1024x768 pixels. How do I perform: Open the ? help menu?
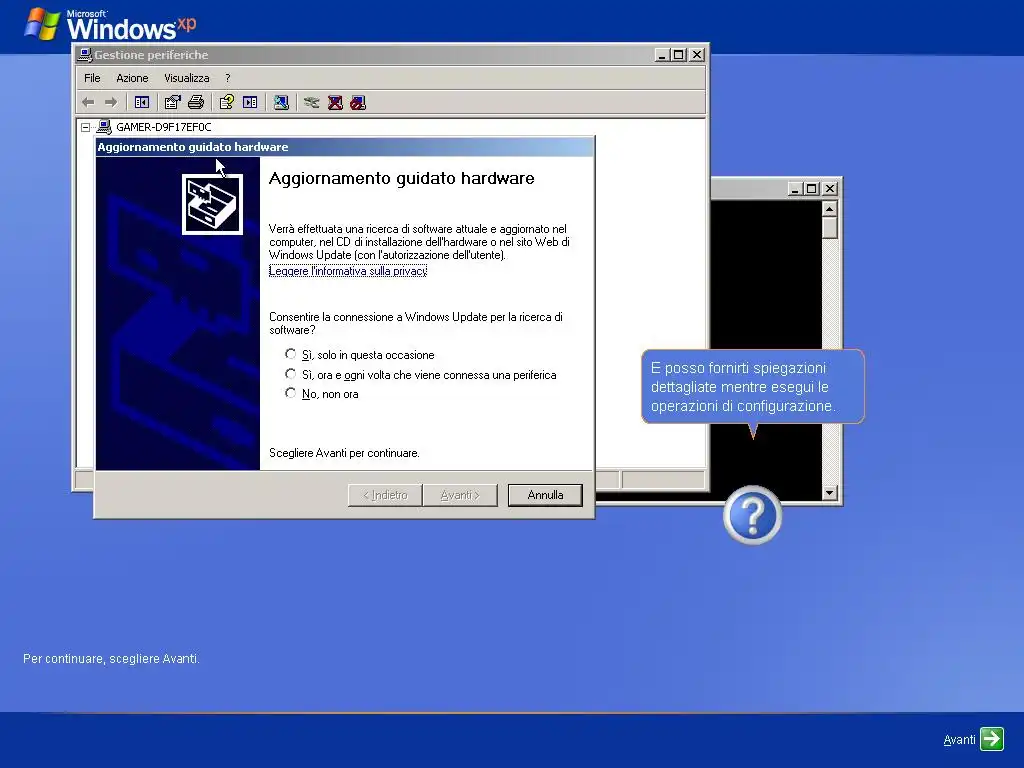click(228, 78)
